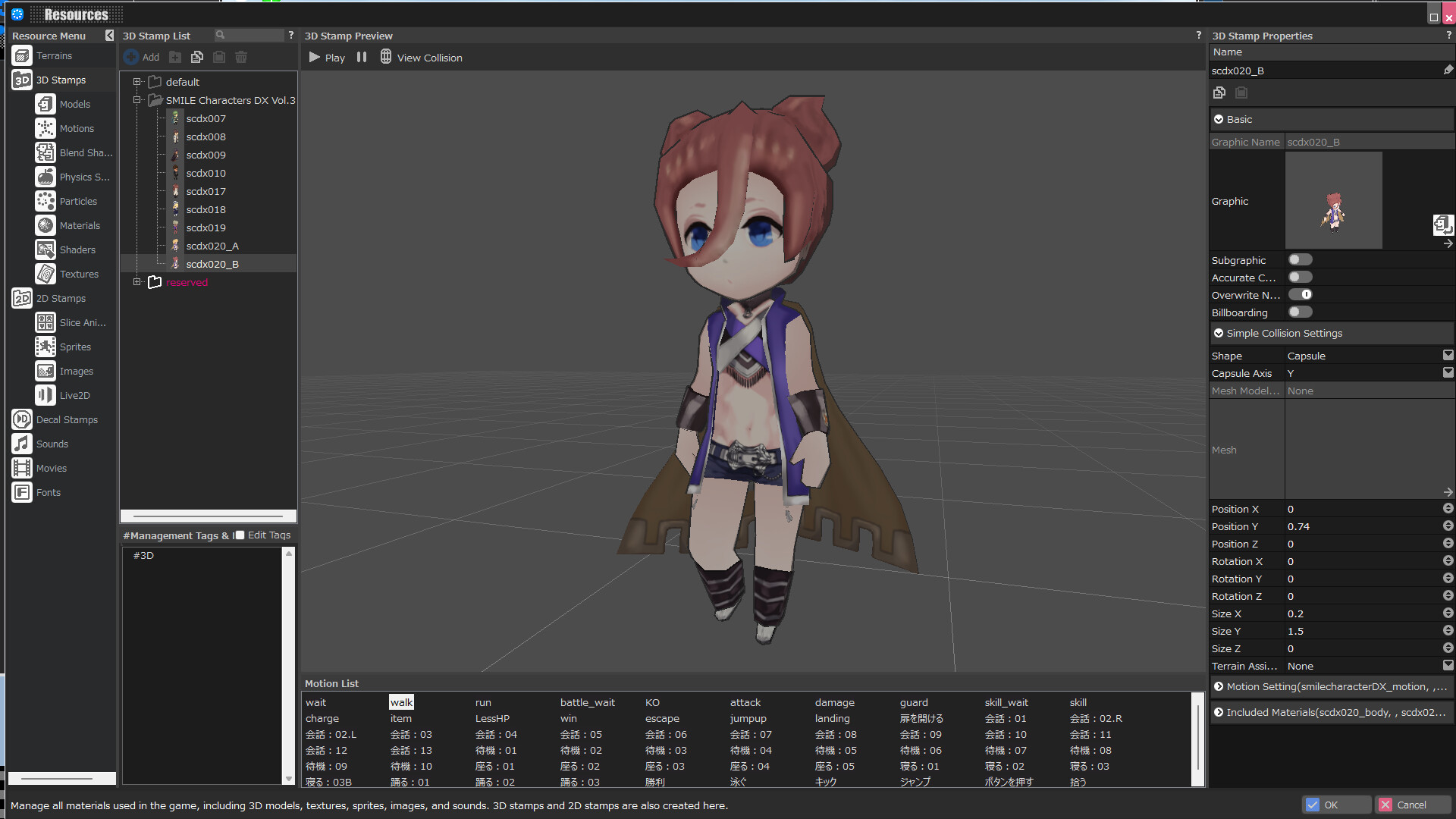
Task: Open the Textures section
Action: pos(67,275)
